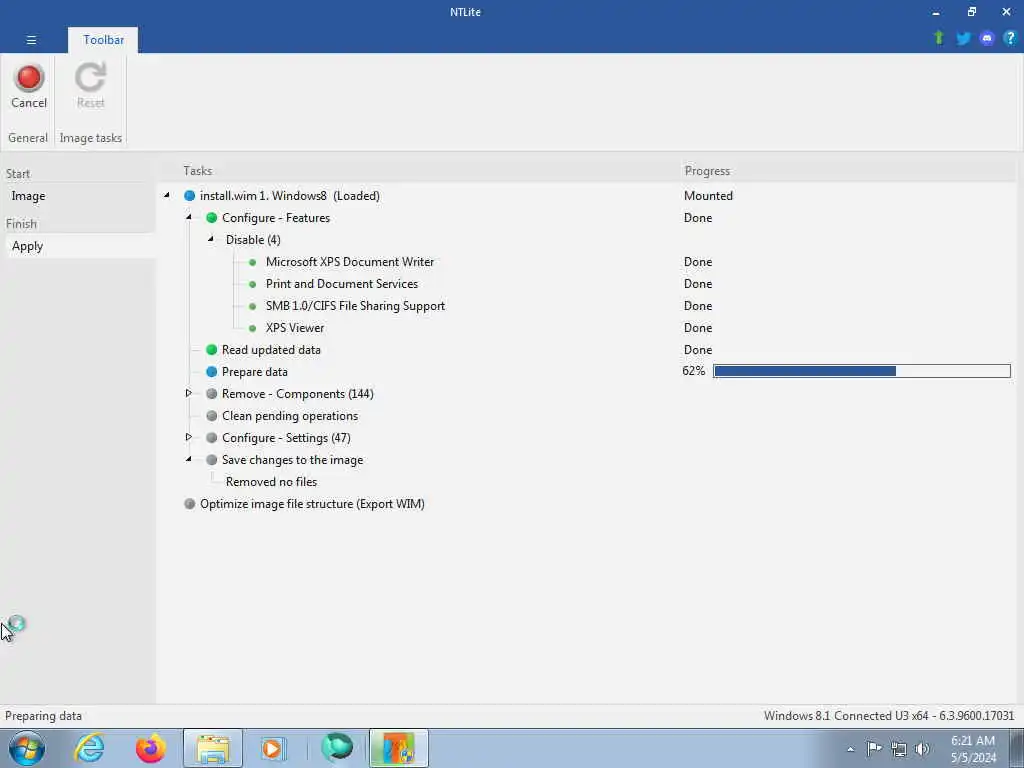
Task: Select Optimize image file structure (Export WIM)
Action: pos(312,504)
